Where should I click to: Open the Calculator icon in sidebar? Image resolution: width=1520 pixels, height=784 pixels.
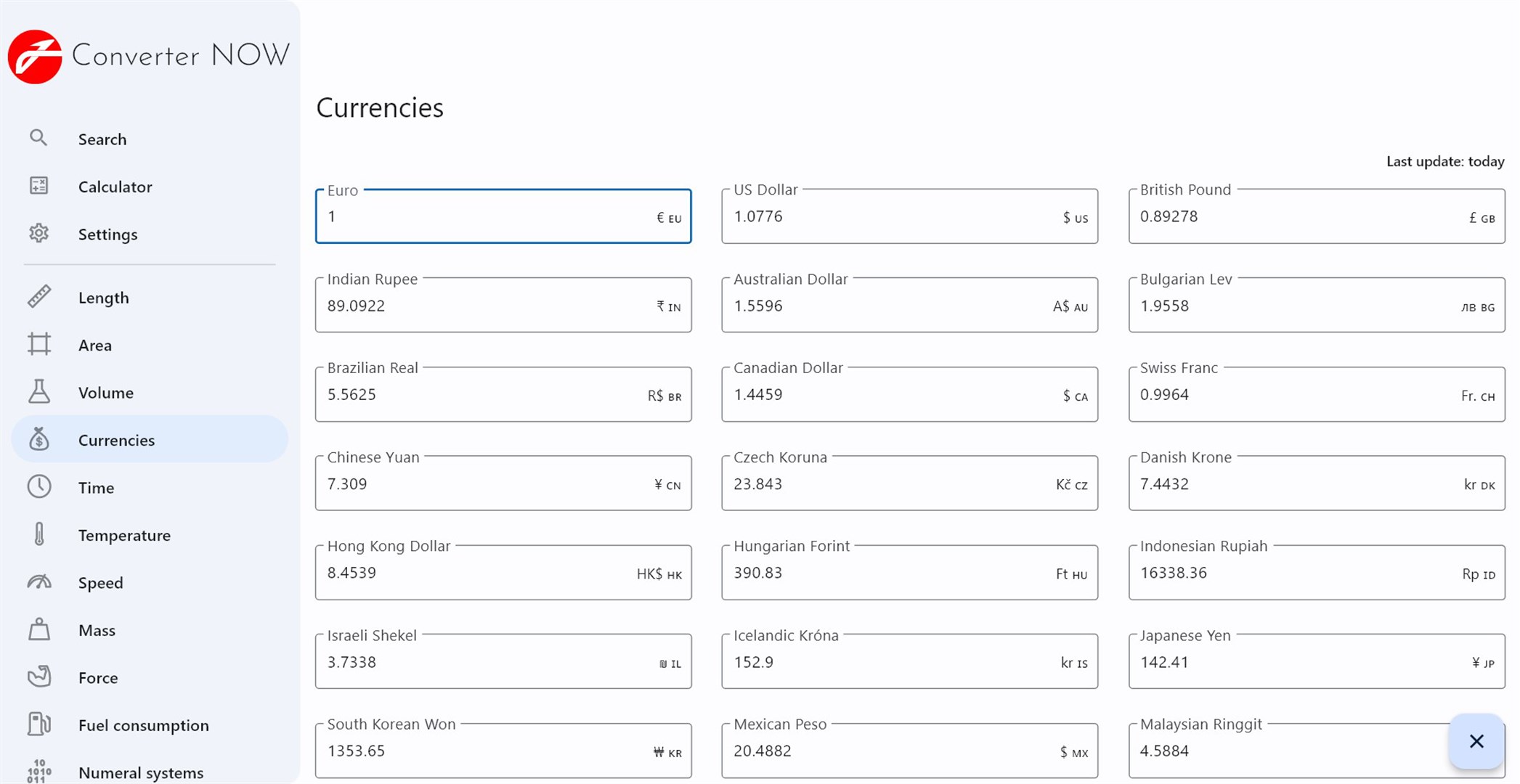tap(38, 186)
